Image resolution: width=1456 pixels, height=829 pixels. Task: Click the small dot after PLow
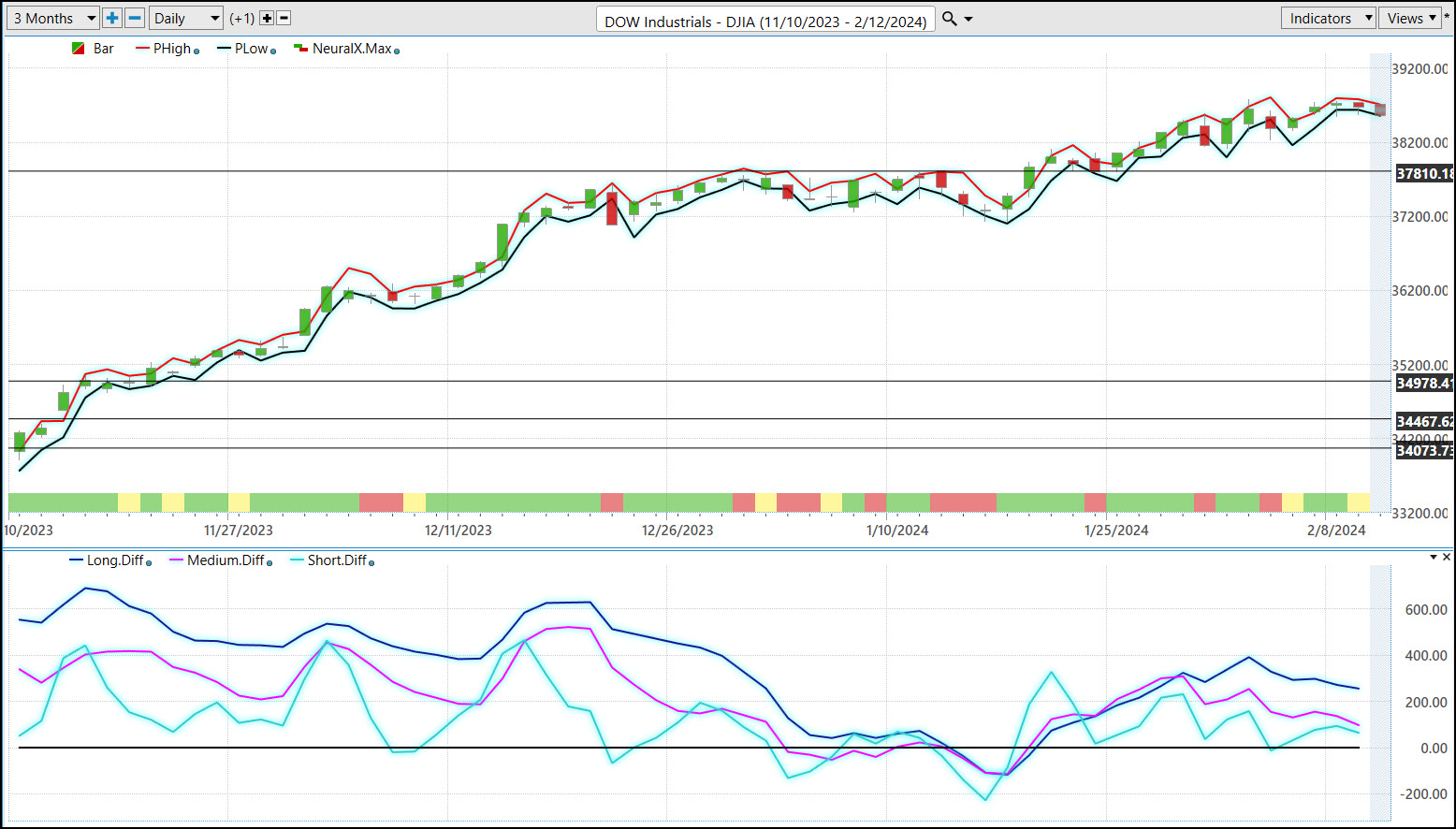[x=273, y=51]
